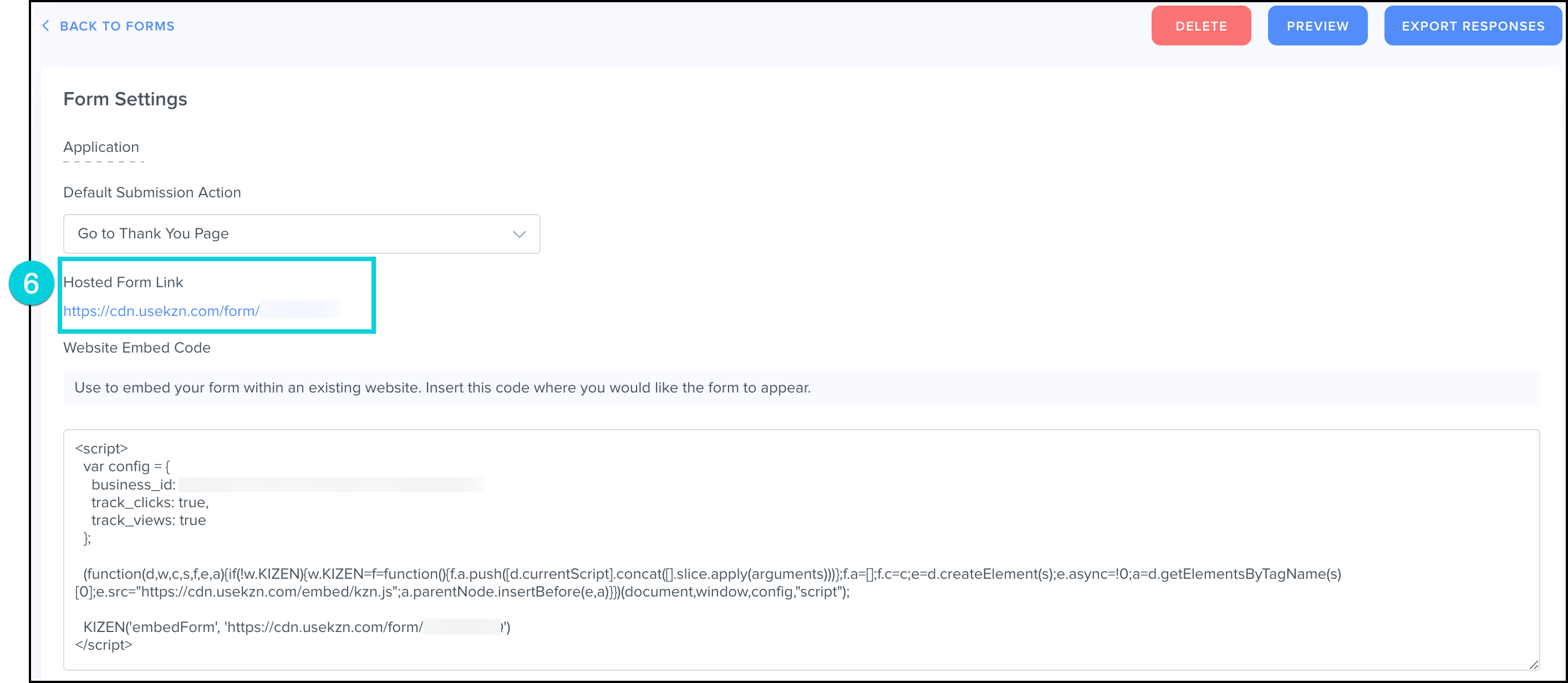Click the closing script tag line

click(x=104, y=645)
